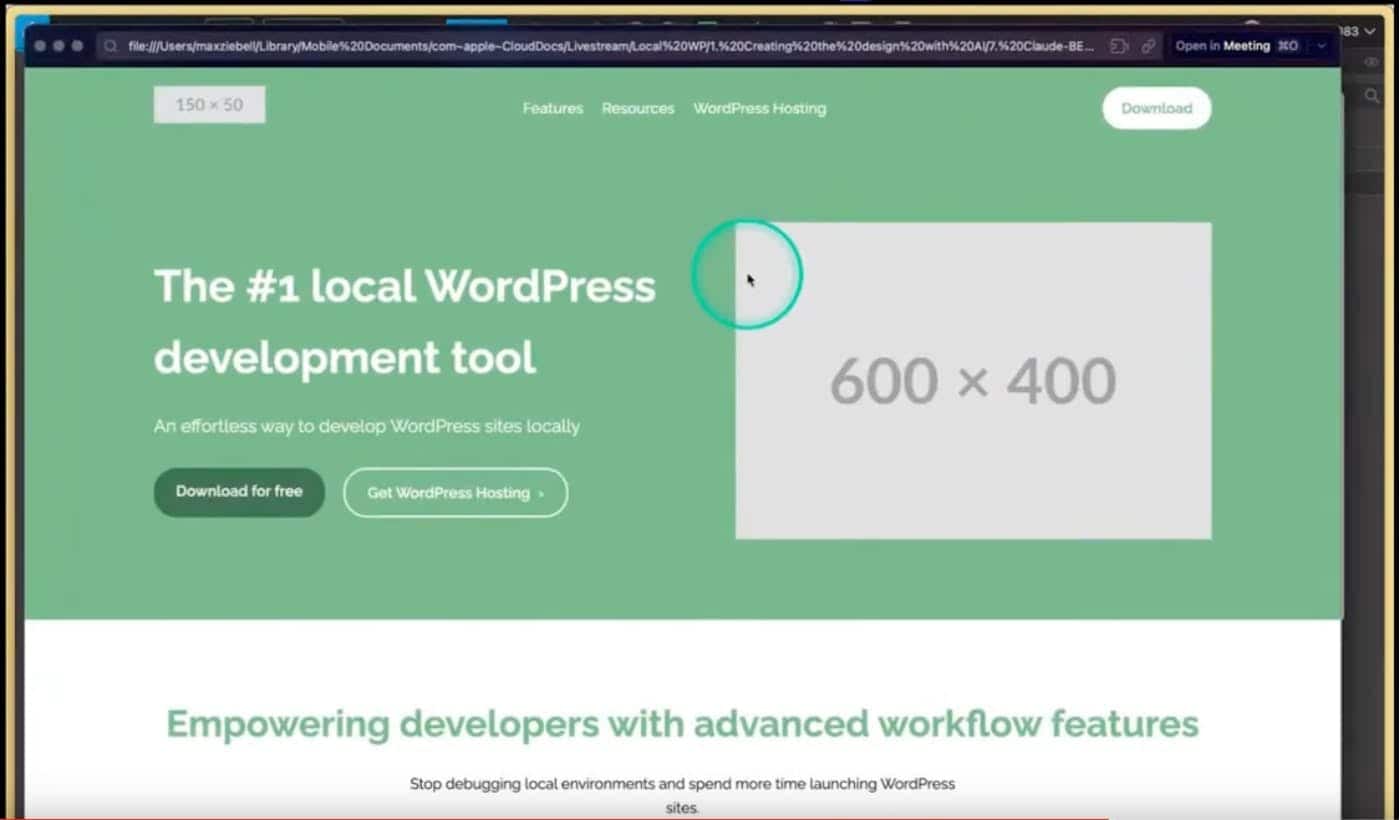This screenshot has width=1399, height=820.
Task: Click the 'Stop debugging local environments' paragraph
Action: [x=682, y=795]
